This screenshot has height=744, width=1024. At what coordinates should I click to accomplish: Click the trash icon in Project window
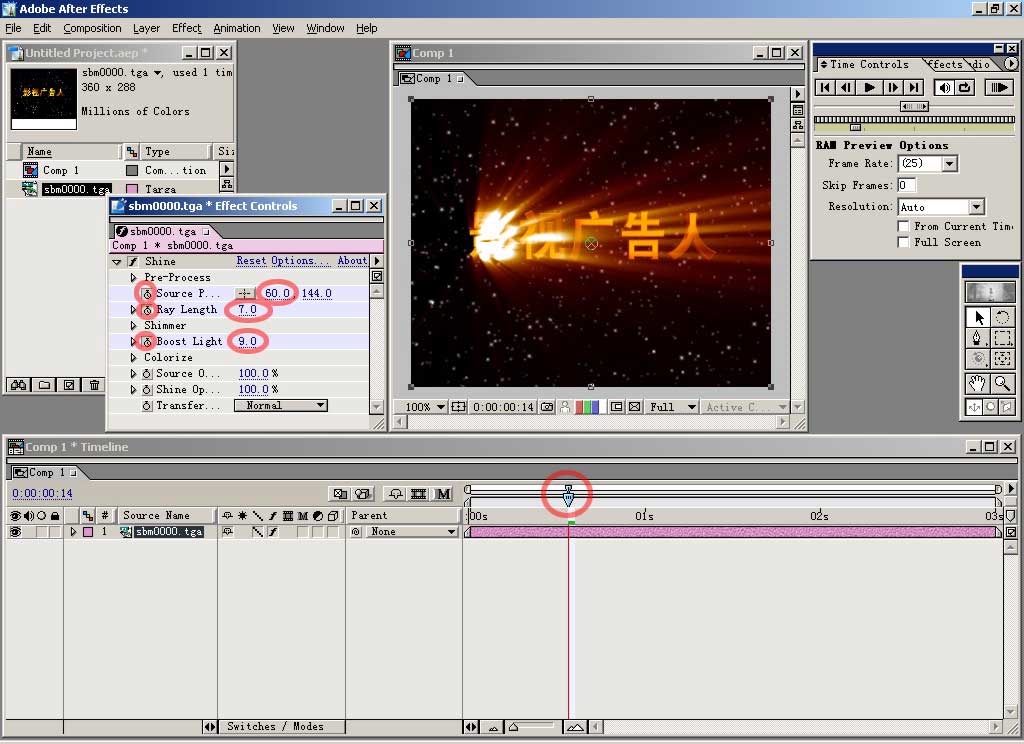pos(94,385)
